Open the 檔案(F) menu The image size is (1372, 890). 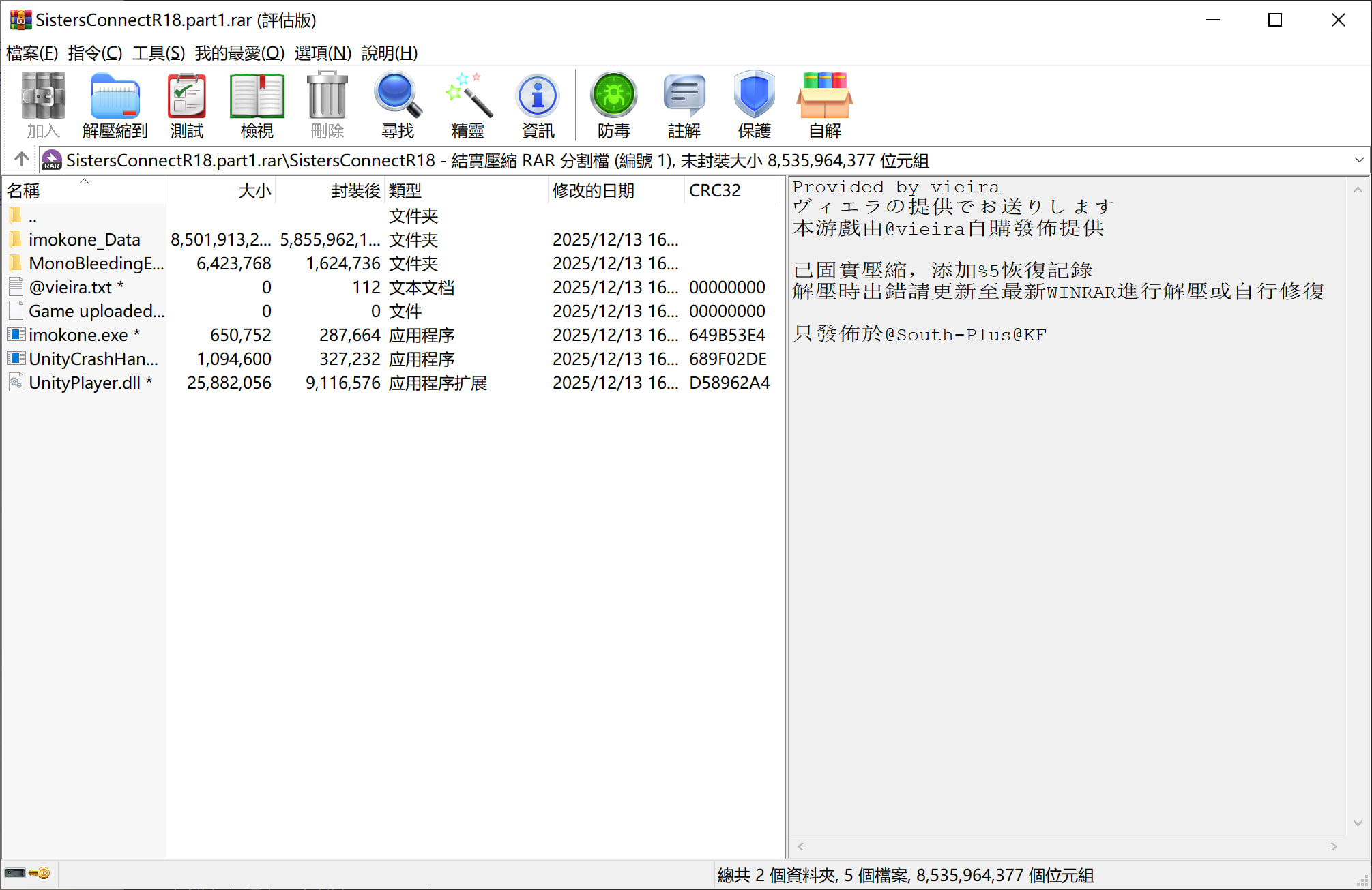click(31, 53)
